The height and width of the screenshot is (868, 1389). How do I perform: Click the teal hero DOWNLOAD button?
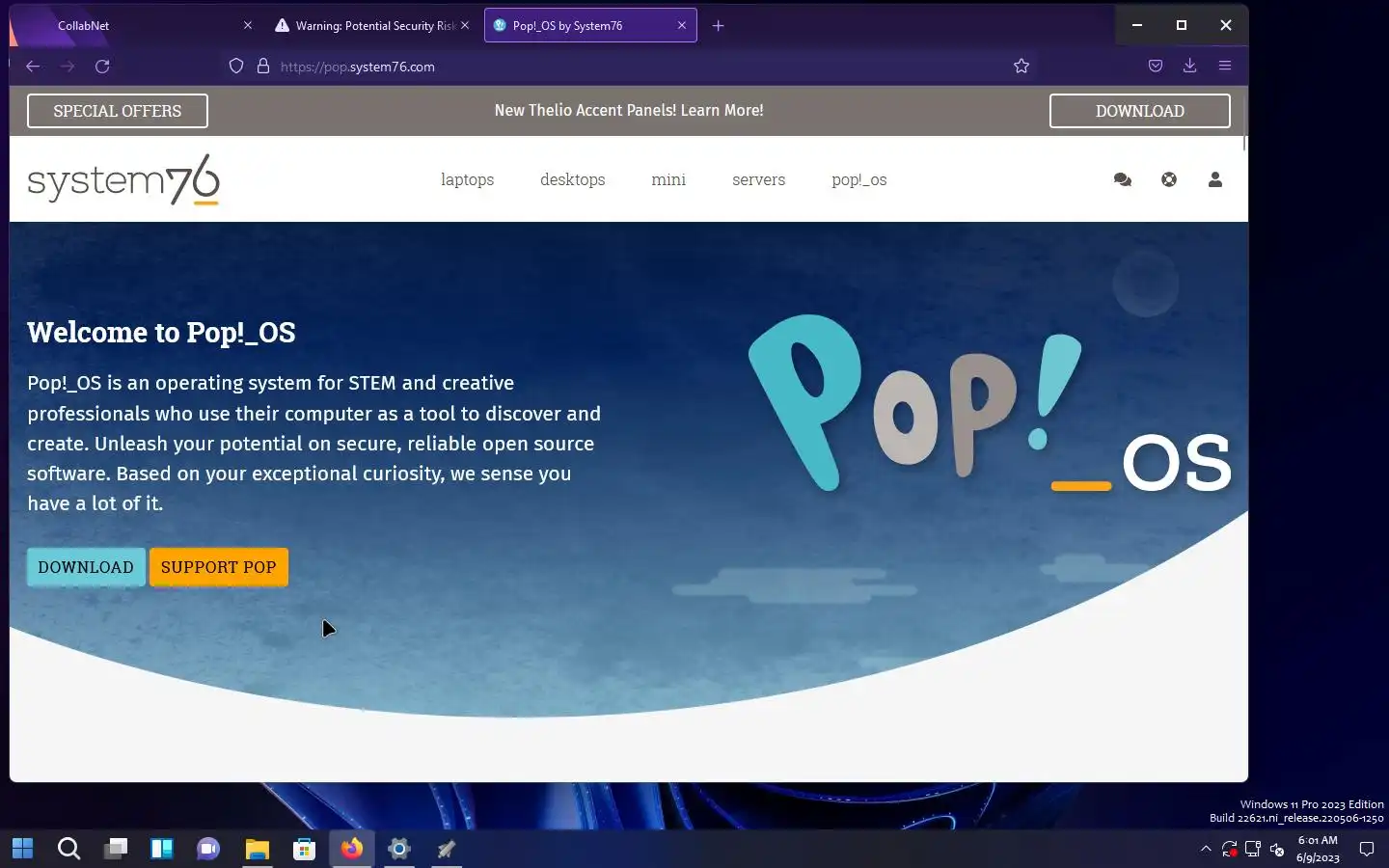pyautogui.click(x=86, y=567)
